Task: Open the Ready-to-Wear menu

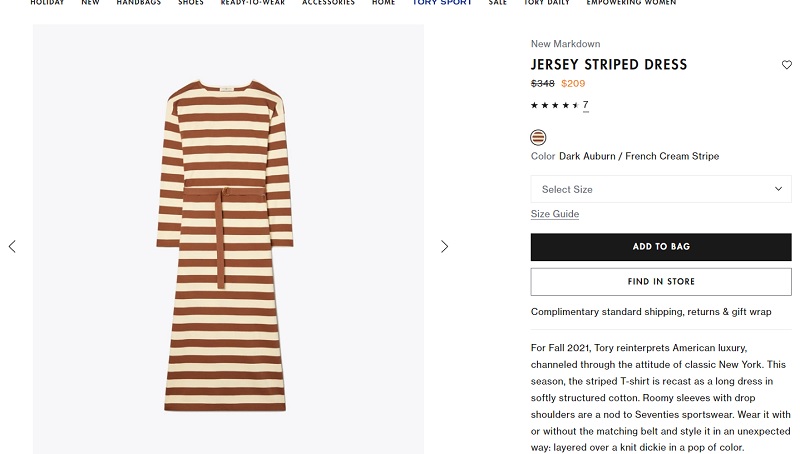Action: [253, 3]
